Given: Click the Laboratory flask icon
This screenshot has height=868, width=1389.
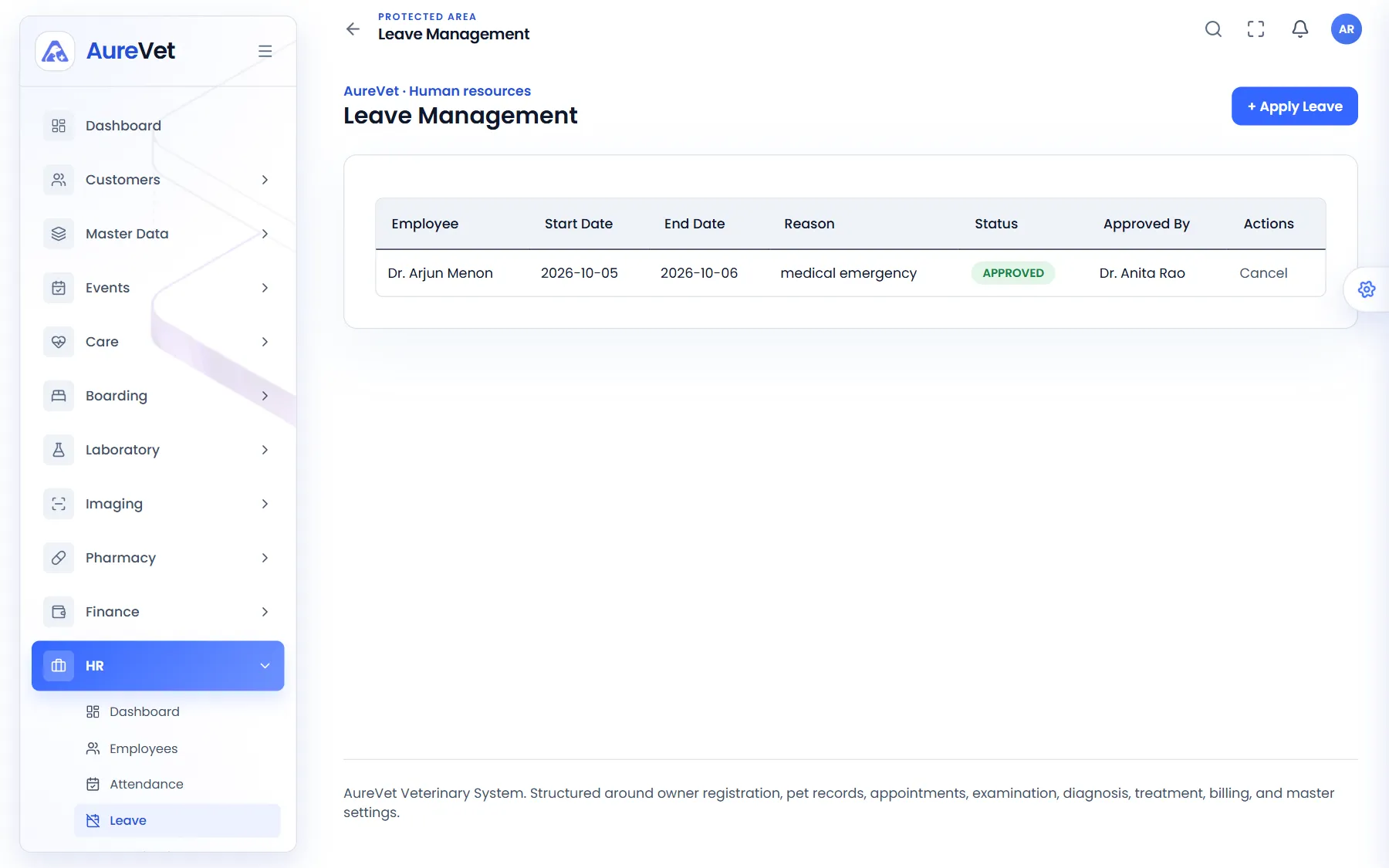Looking at the screenshot, I should (59, 450).
